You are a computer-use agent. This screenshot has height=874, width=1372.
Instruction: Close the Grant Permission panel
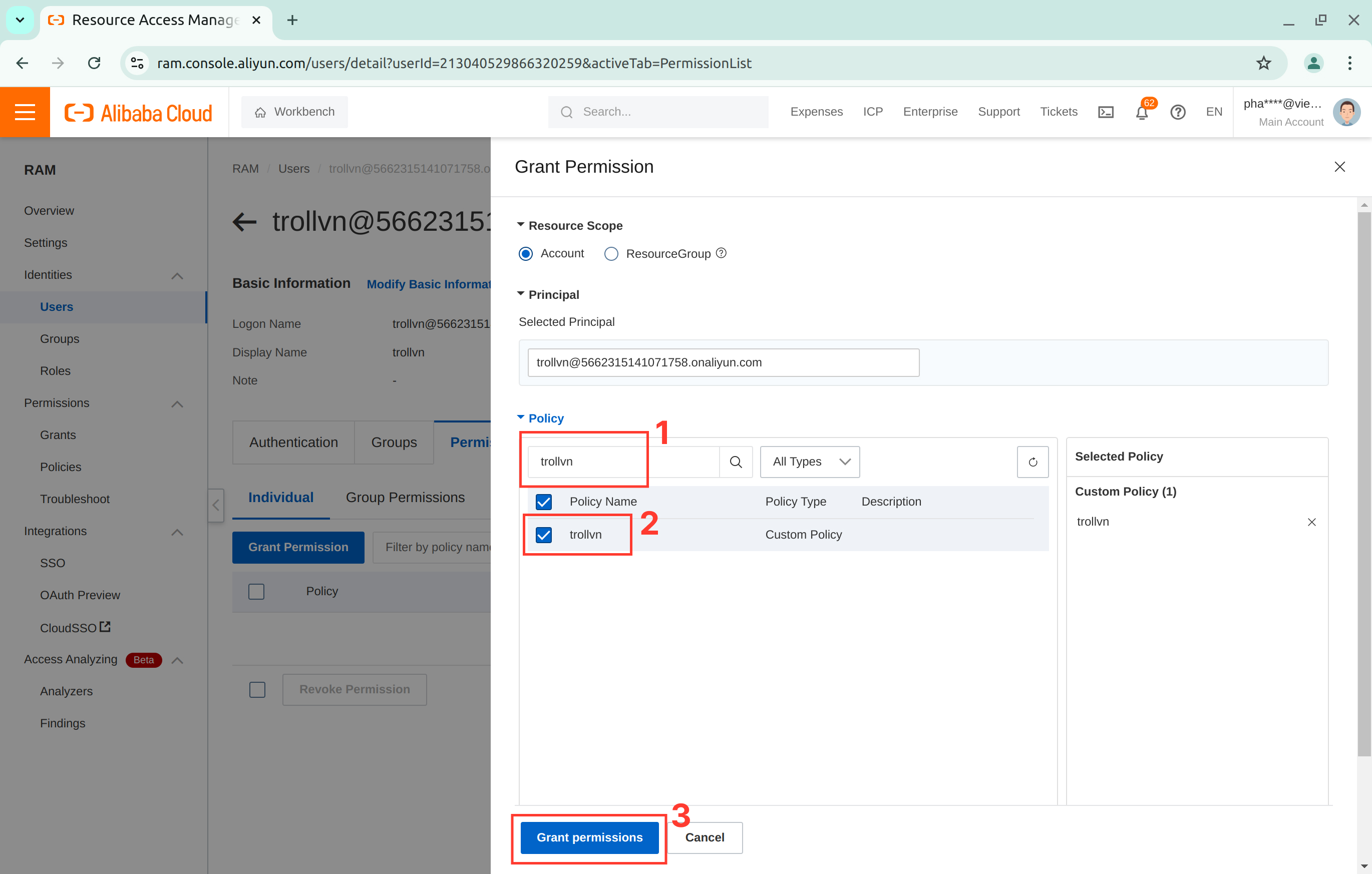1339,167
